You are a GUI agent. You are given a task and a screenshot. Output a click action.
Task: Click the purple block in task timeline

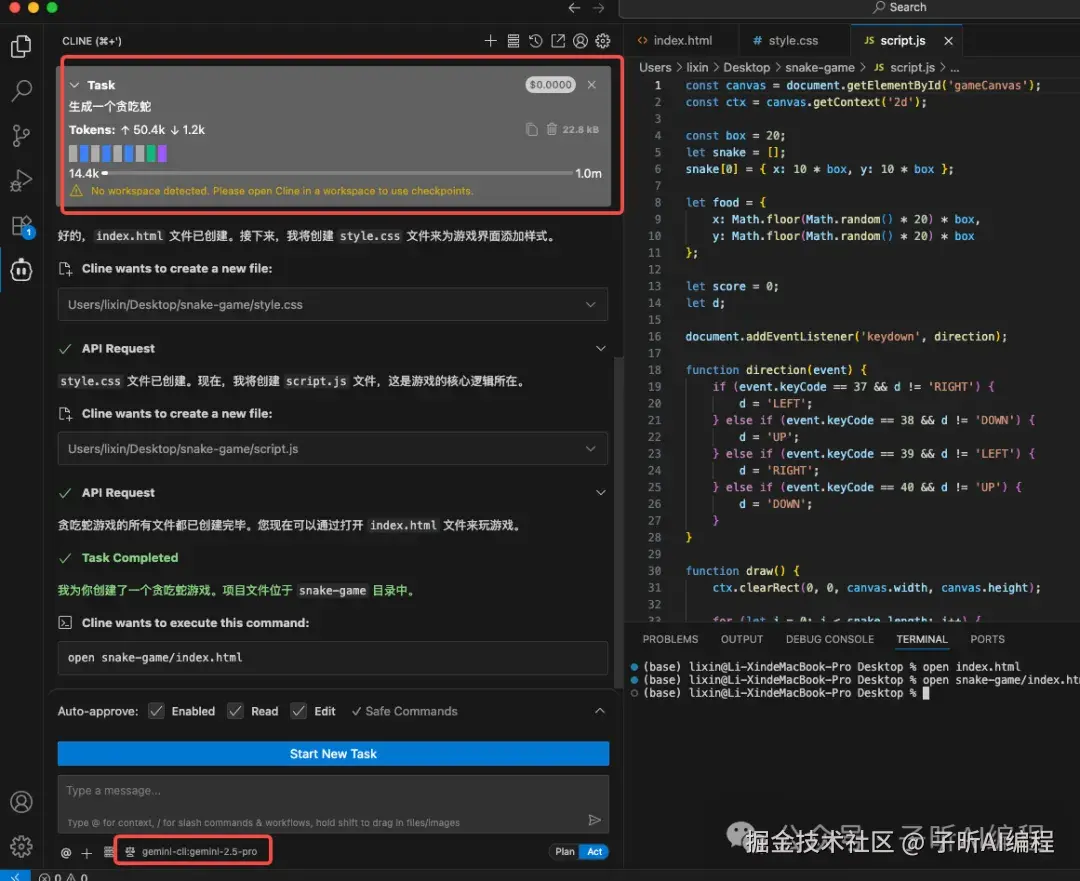point(163,153)
